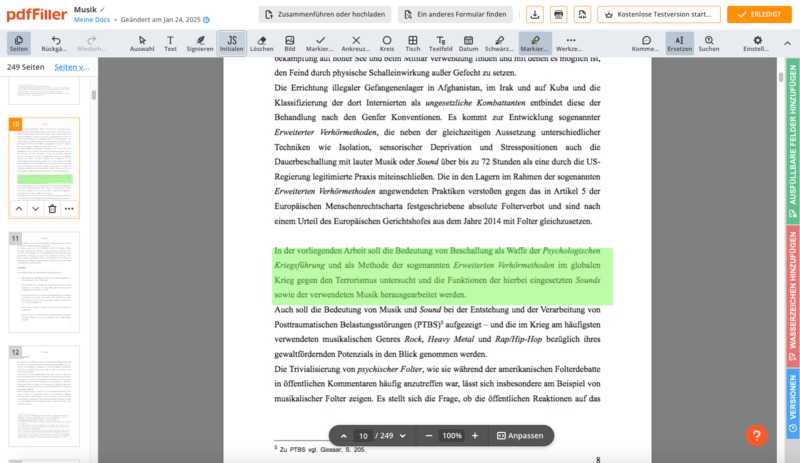Open page 10 more options menu
This screenshot has width=800, height=463.
coord(69,208)
